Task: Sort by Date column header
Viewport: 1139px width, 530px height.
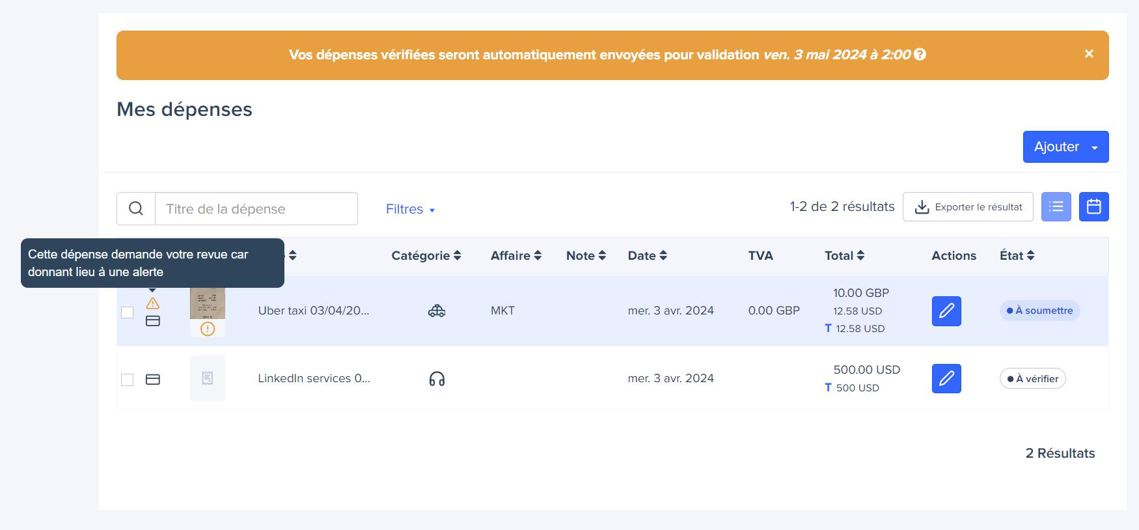Action: click(x=647, y=256)
